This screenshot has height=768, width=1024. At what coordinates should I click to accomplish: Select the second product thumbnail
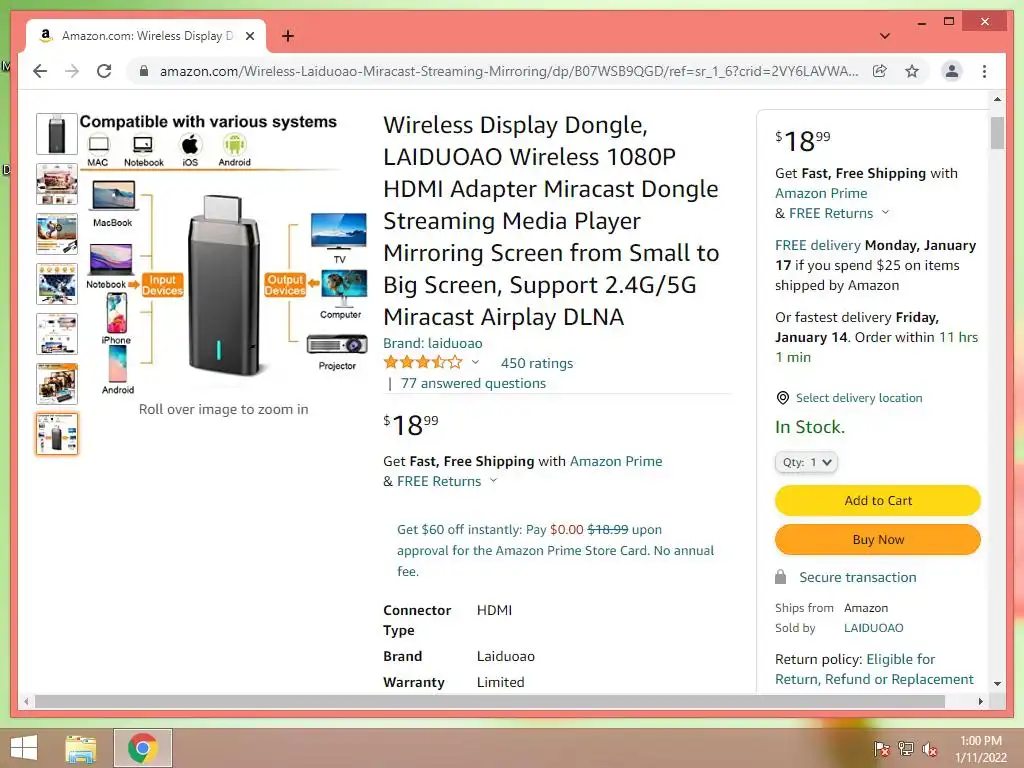pyautogui.click(x=57, y=184)
